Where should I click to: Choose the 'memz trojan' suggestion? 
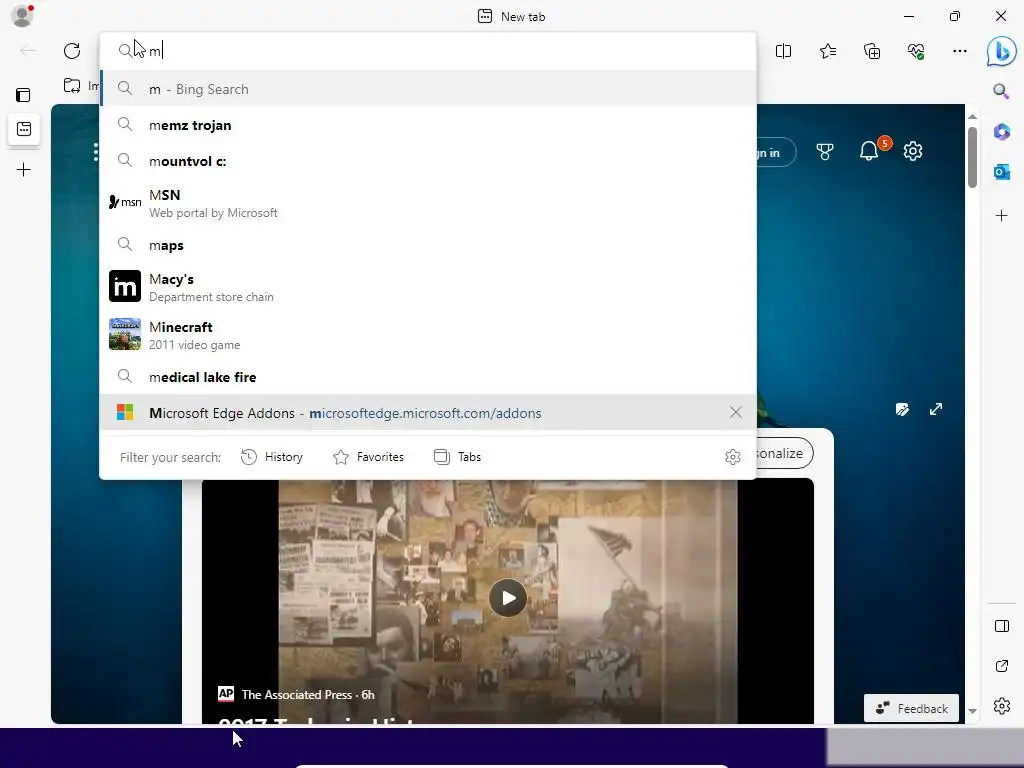[428, 125]
